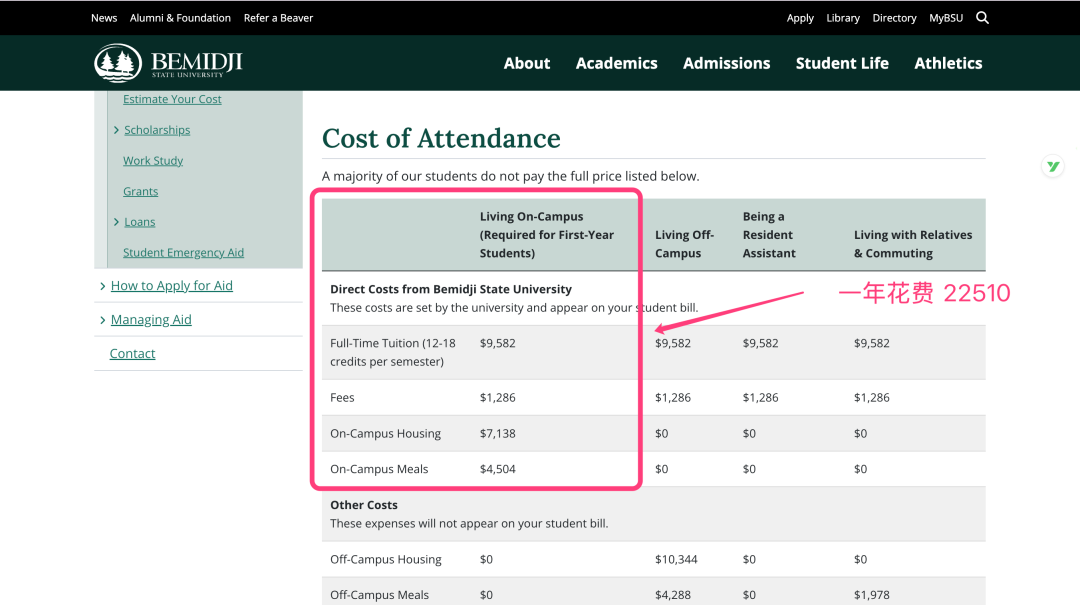
Task: Open the Library link
Action: pyautogui.click(x=843, y=18)
